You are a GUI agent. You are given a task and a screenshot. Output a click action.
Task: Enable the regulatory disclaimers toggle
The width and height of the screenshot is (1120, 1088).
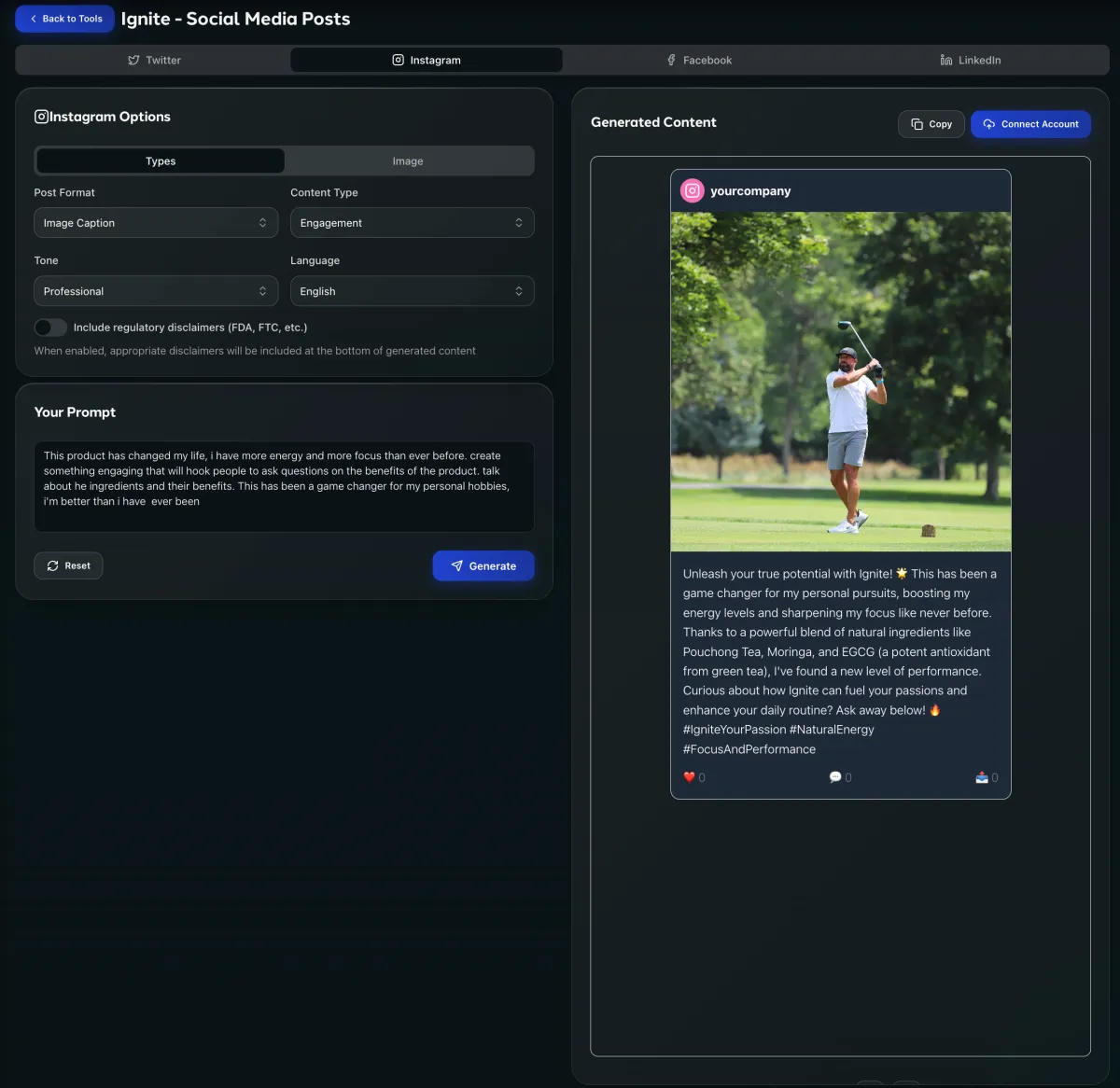tap(50, 328)
